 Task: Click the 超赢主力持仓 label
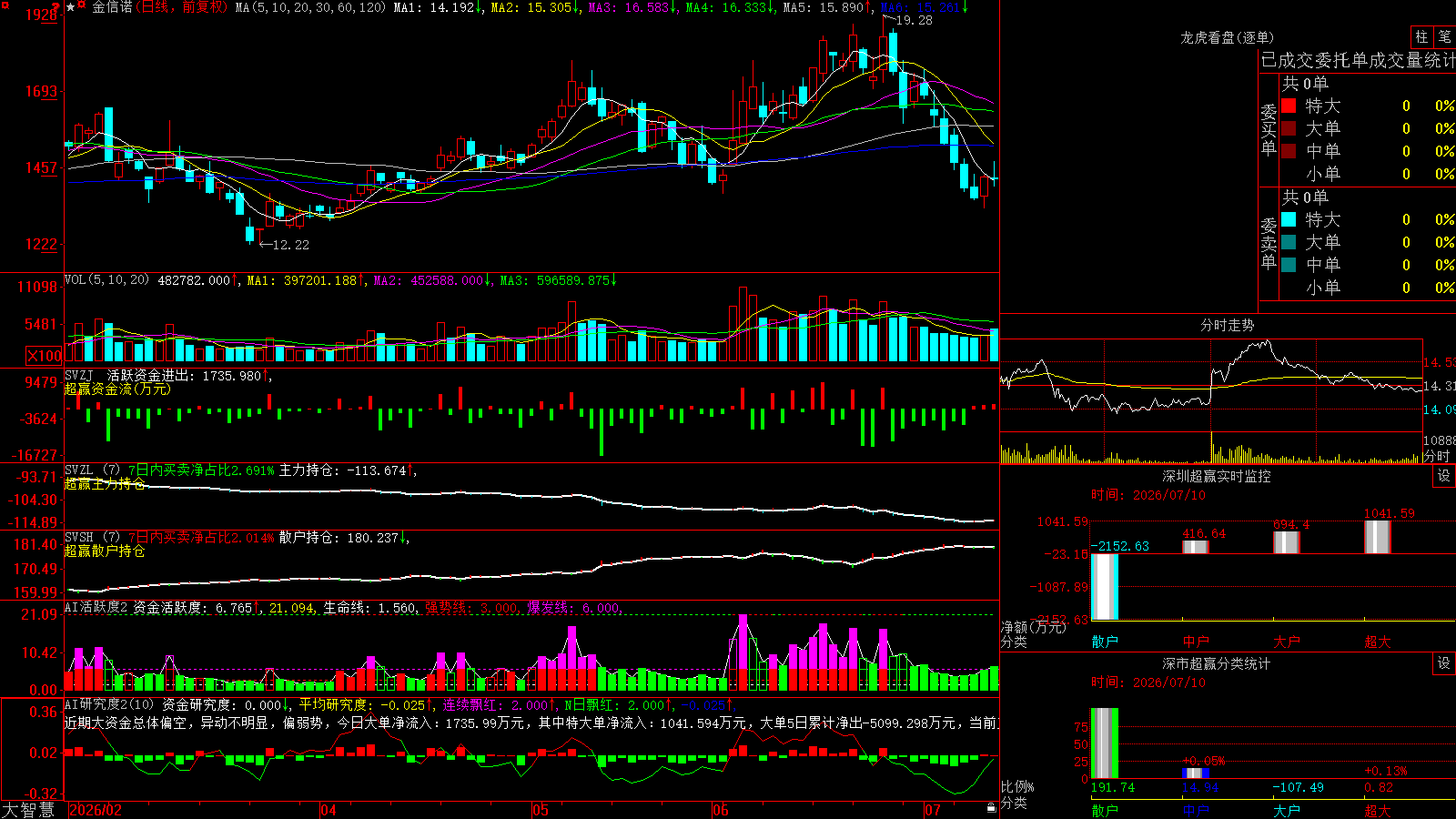click(x=105, y=483)
